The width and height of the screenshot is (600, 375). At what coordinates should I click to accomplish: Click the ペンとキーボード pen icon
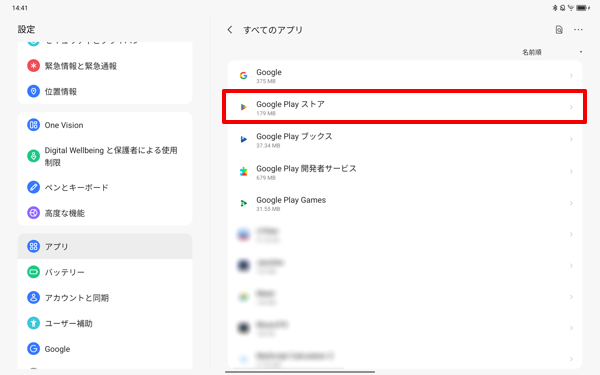click(x=33, y=187)
